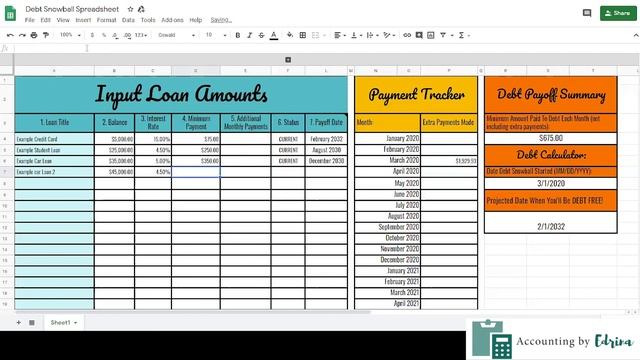This screenshot has height=360, width=640.
Task: Decrease decimal places
Action: click(116, 36)
